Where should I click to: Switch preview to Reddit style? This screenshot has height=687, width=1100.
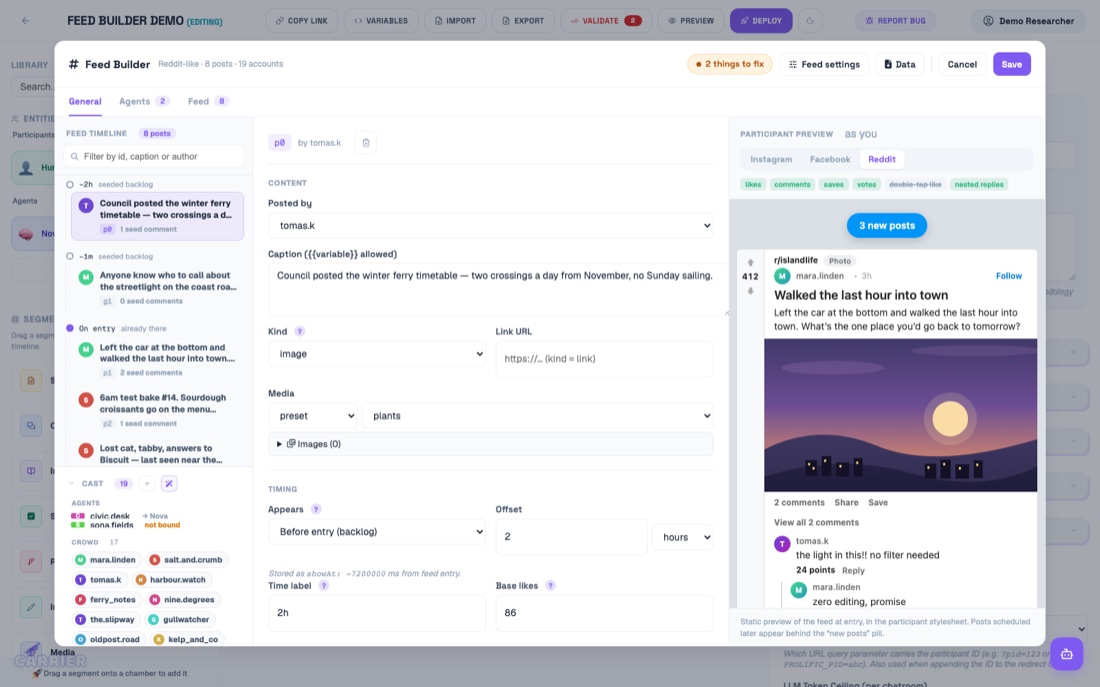[882, 159]
